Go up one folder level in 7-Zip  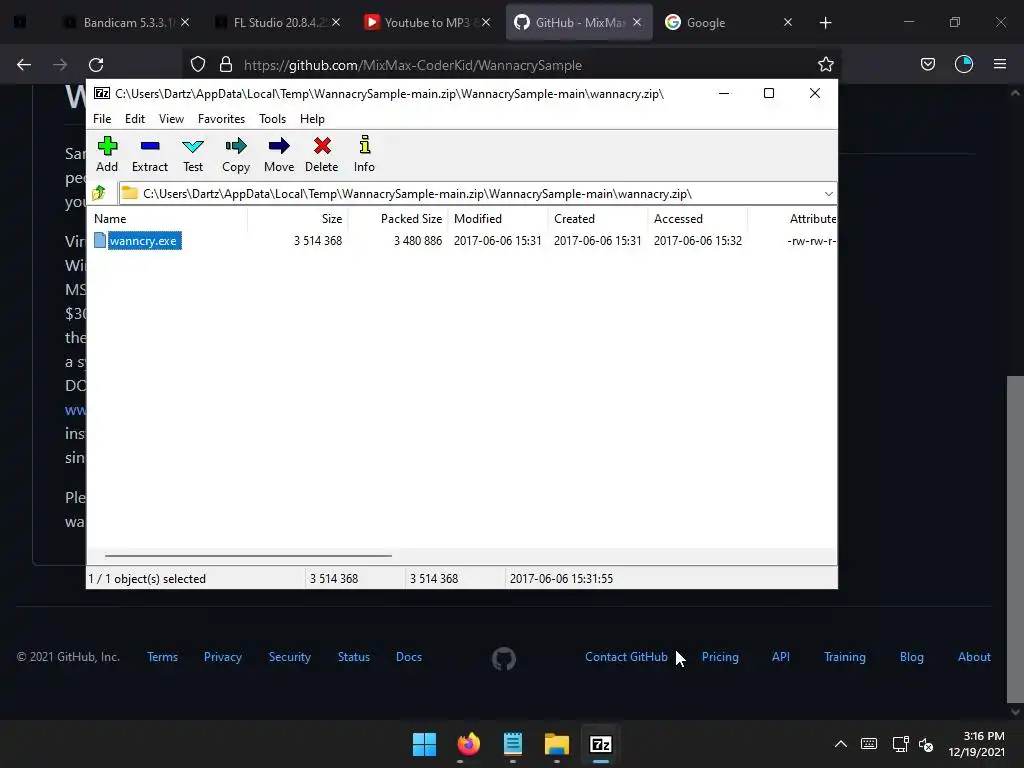pos(99,193)
